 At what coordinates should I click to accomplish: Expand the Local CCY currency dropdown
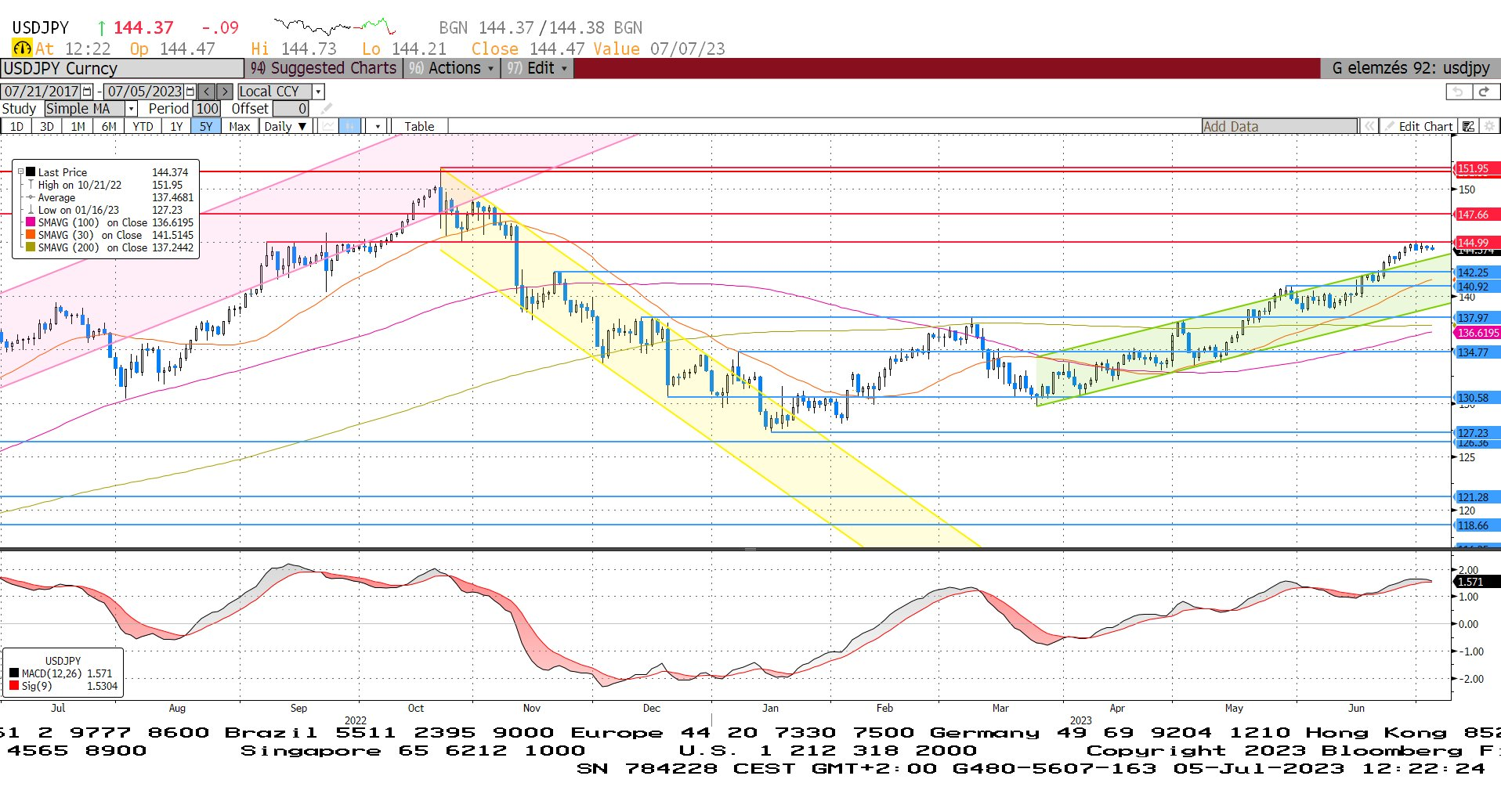point(318,92)
